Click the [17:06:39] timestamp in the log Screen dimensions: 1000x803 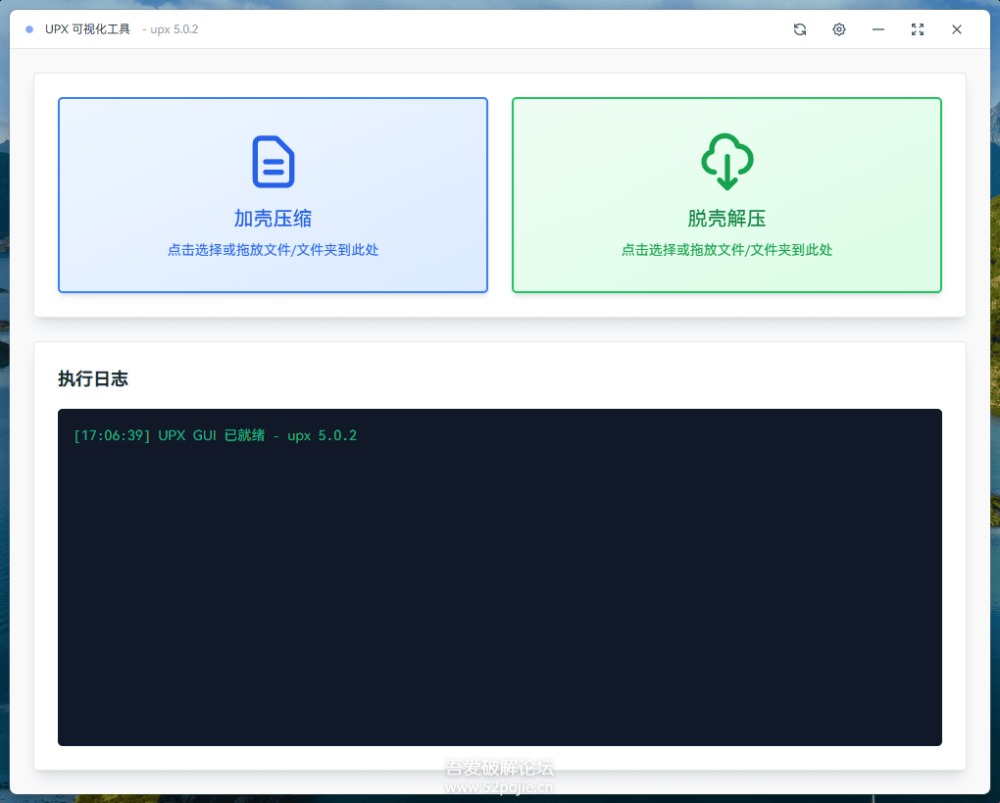pos(112,436)
